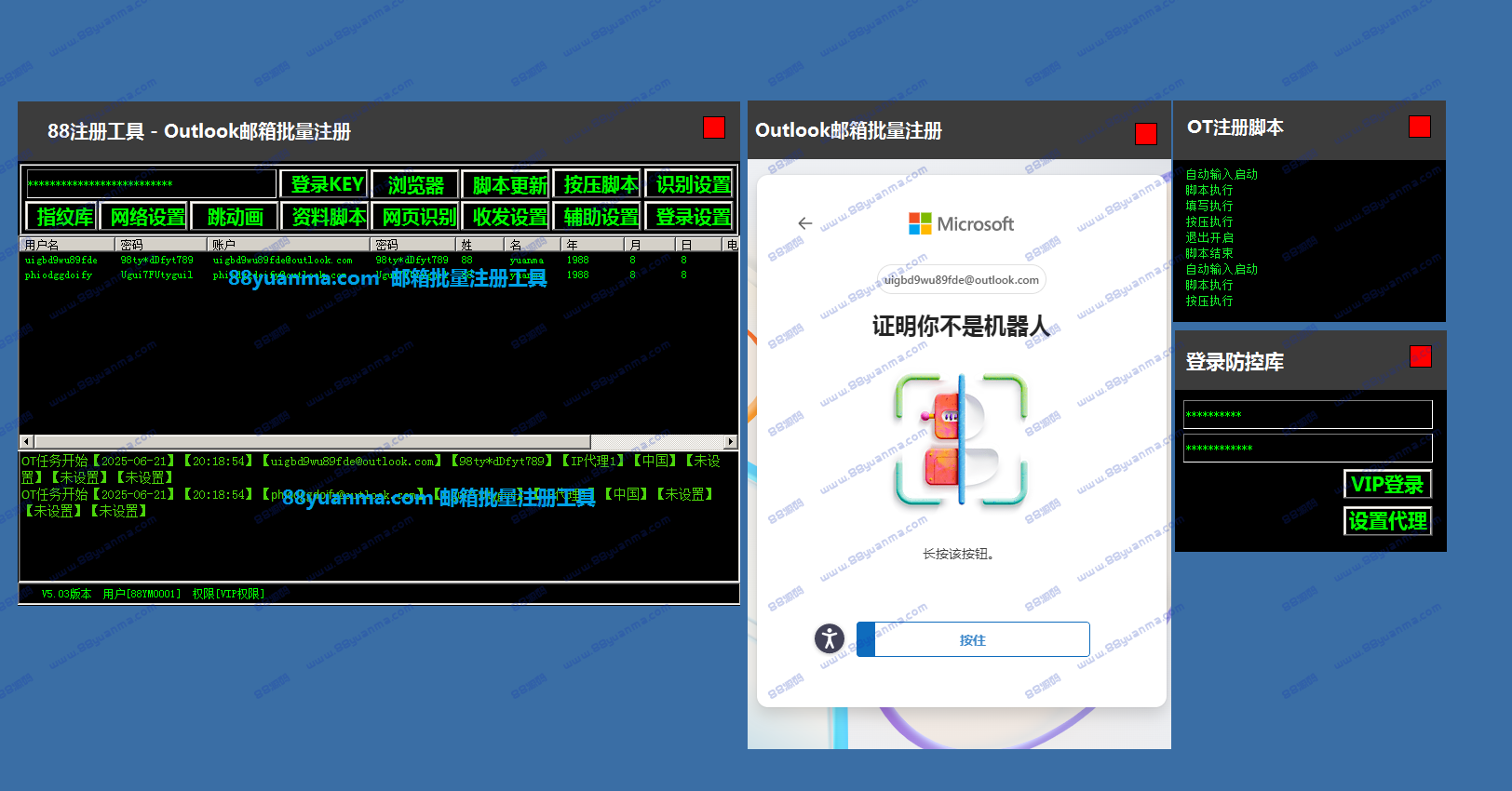1512x791 pixels.
Task: Close the 登录防控库 panel
Action: pyautogui.click(x=1421, y=356)
